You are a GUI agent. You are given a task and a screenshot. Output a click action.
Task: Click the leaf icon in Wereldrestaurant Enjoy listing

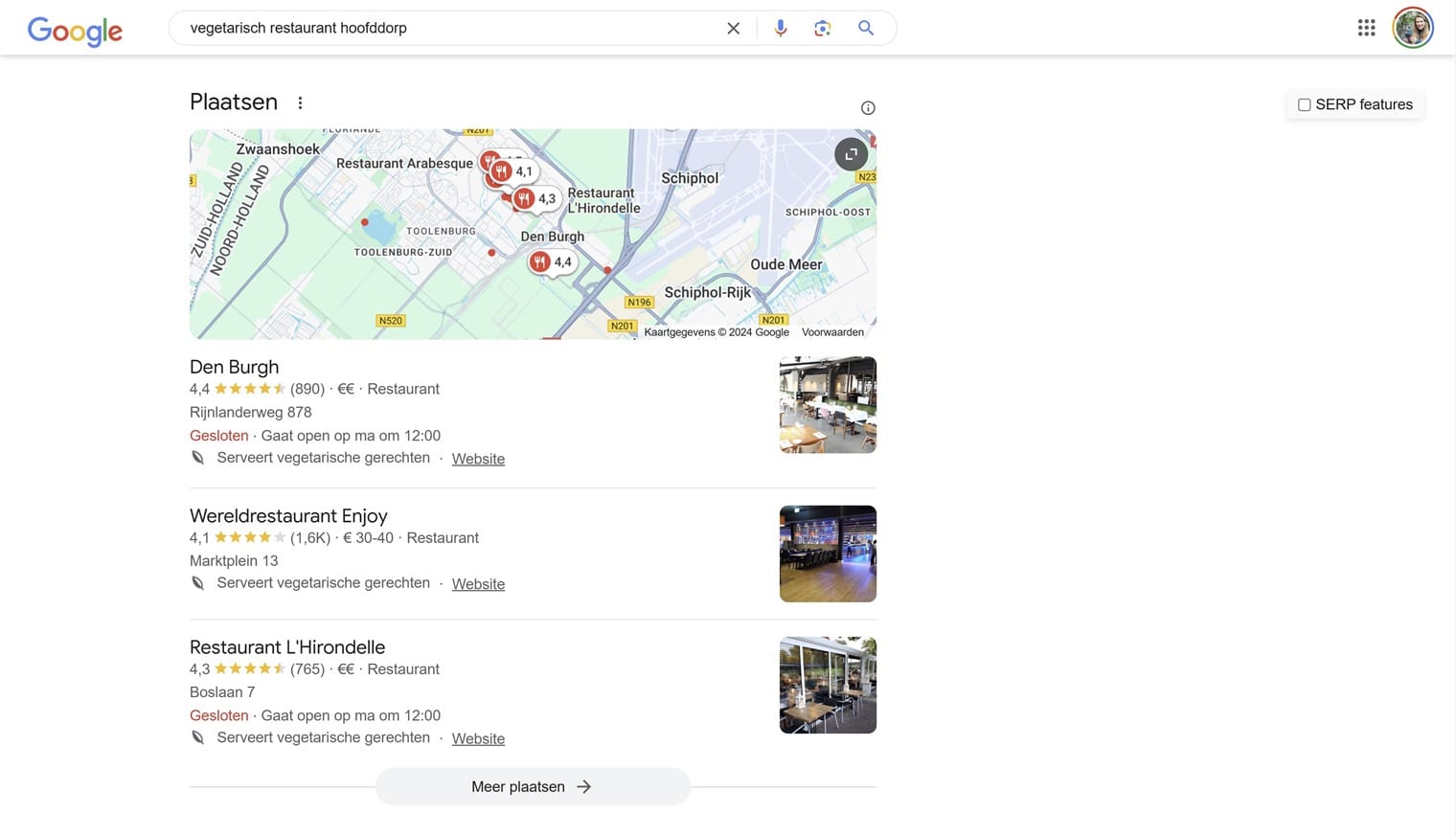[197, 583]
